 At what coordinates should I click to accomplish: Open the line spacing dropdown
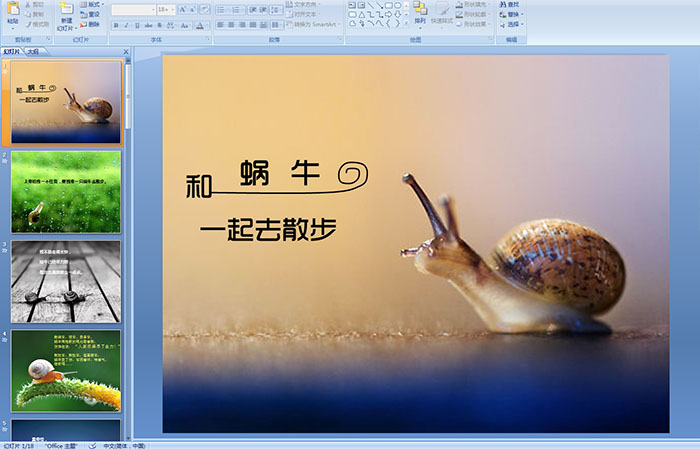277,10
